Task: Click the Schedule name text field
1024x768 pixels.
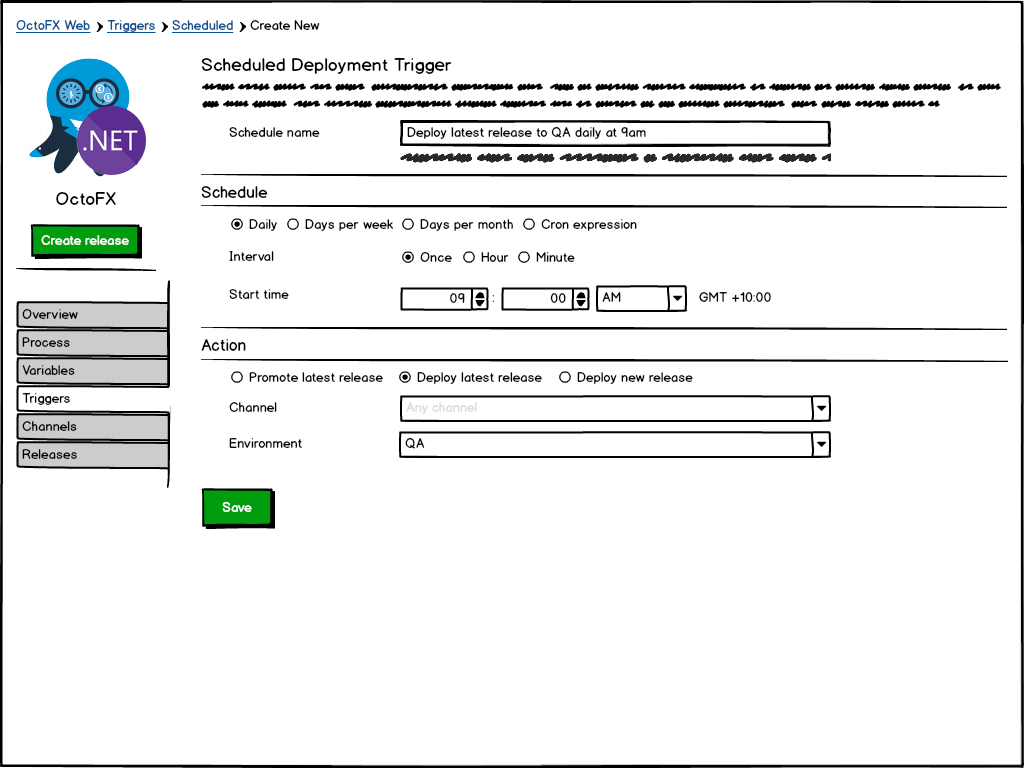Action: [614, 133]
